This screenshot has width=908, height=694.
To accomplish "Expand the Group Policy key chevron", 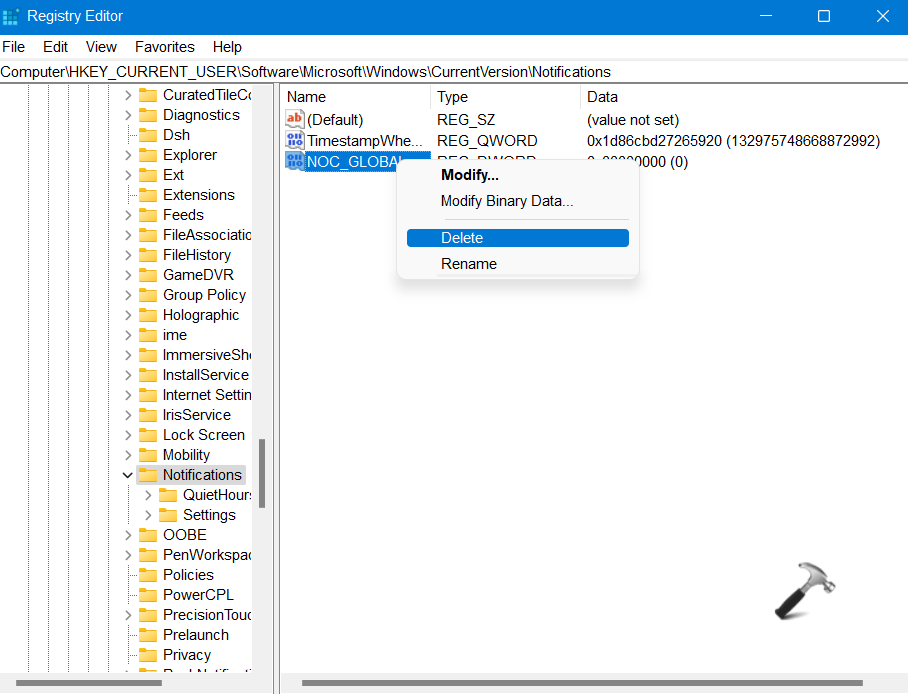I will pyautogui.click(x=128, y=295).
